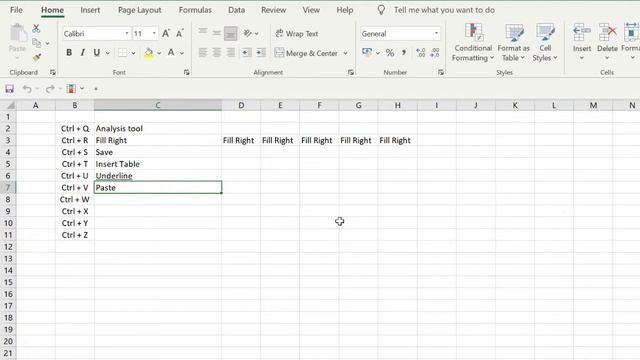640x360 pixels.
Task: Apply Percent style
Action: tap(390, 53)
